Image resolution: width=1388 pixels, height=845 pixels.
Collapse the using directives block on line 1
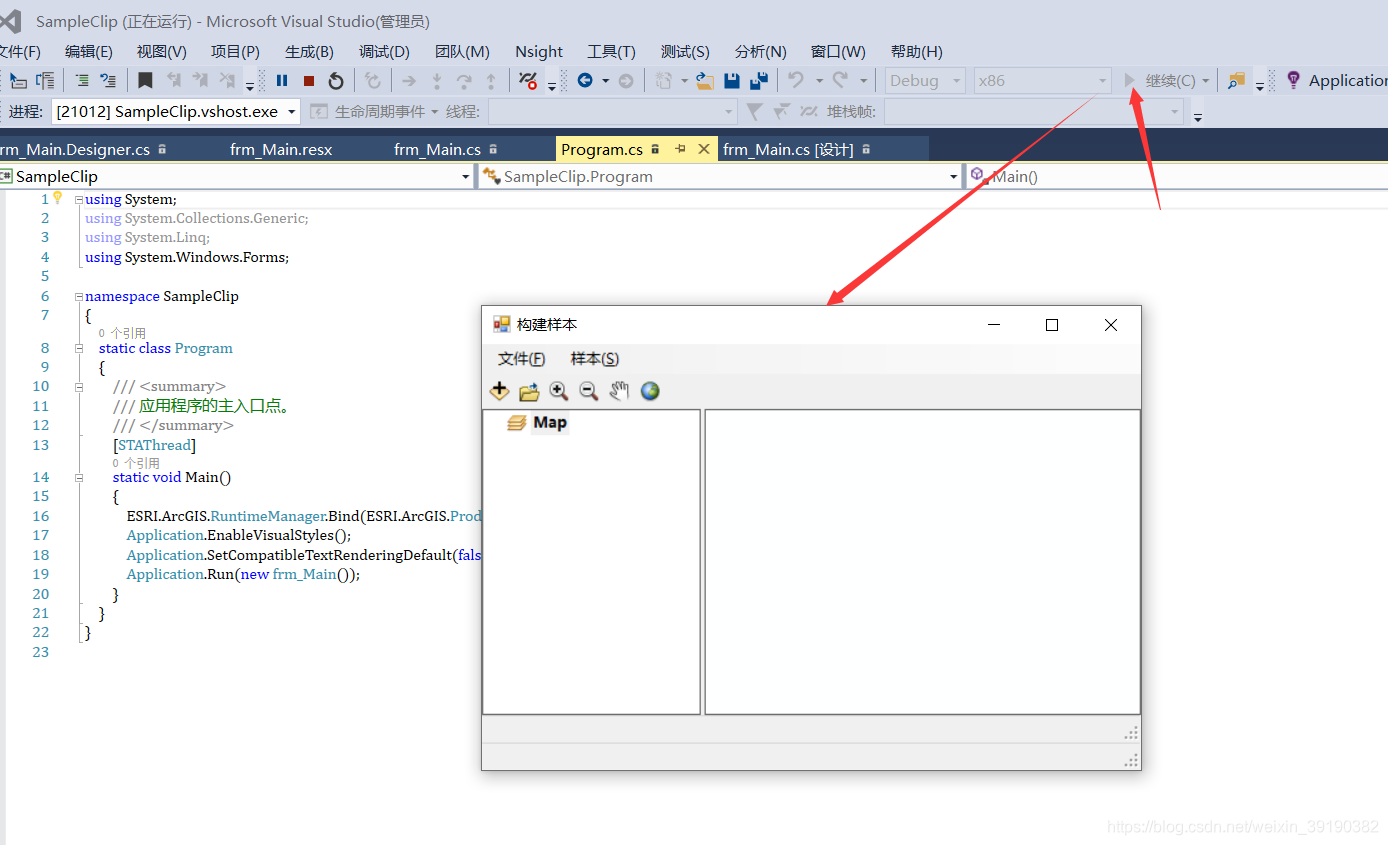click(79, 200)
